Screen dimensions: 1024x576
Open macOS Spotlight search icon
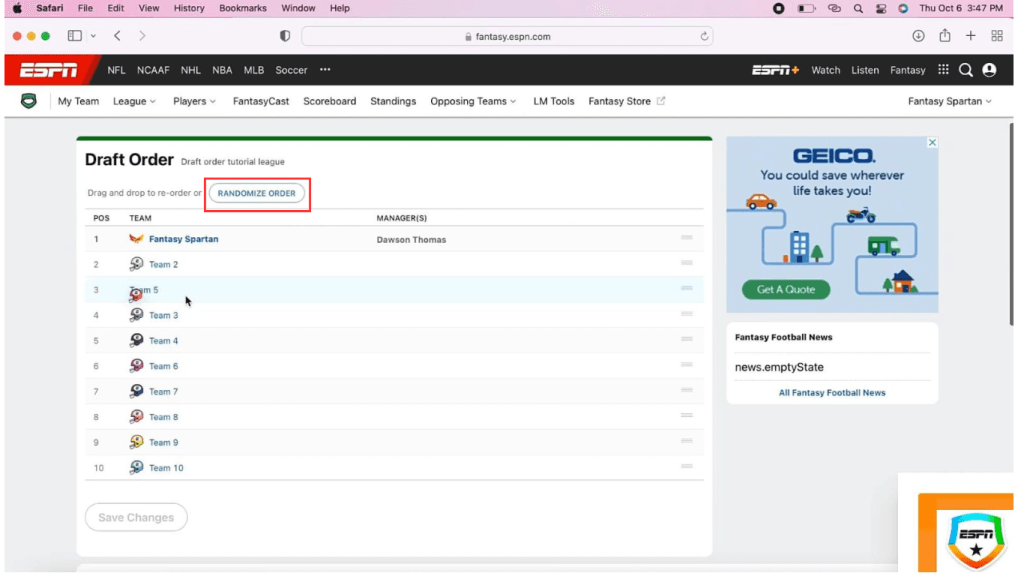[x=858, y=8]
